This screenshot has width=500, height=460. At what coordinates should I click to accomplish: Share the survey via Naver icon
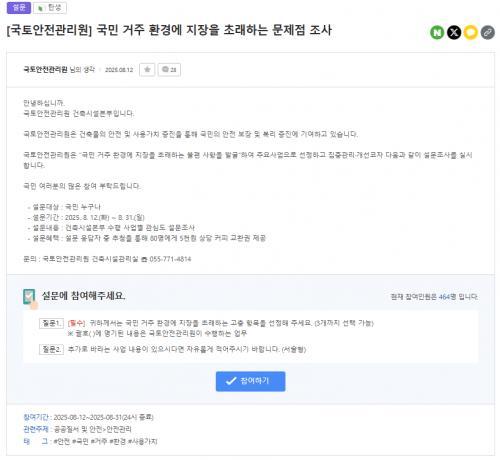click(437, 32)
